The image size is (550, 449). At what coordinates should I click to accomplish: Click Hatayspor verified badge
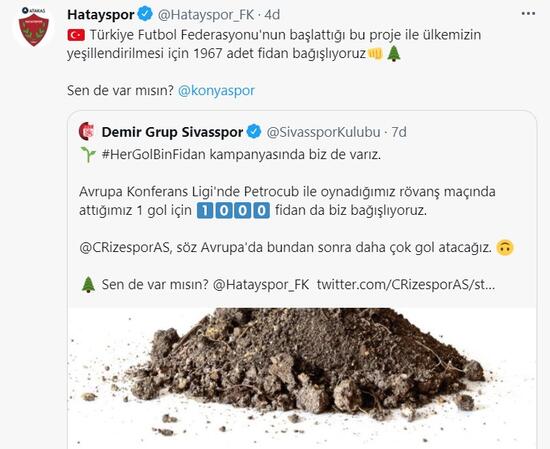pyautogui.click(x=146, y=14)
